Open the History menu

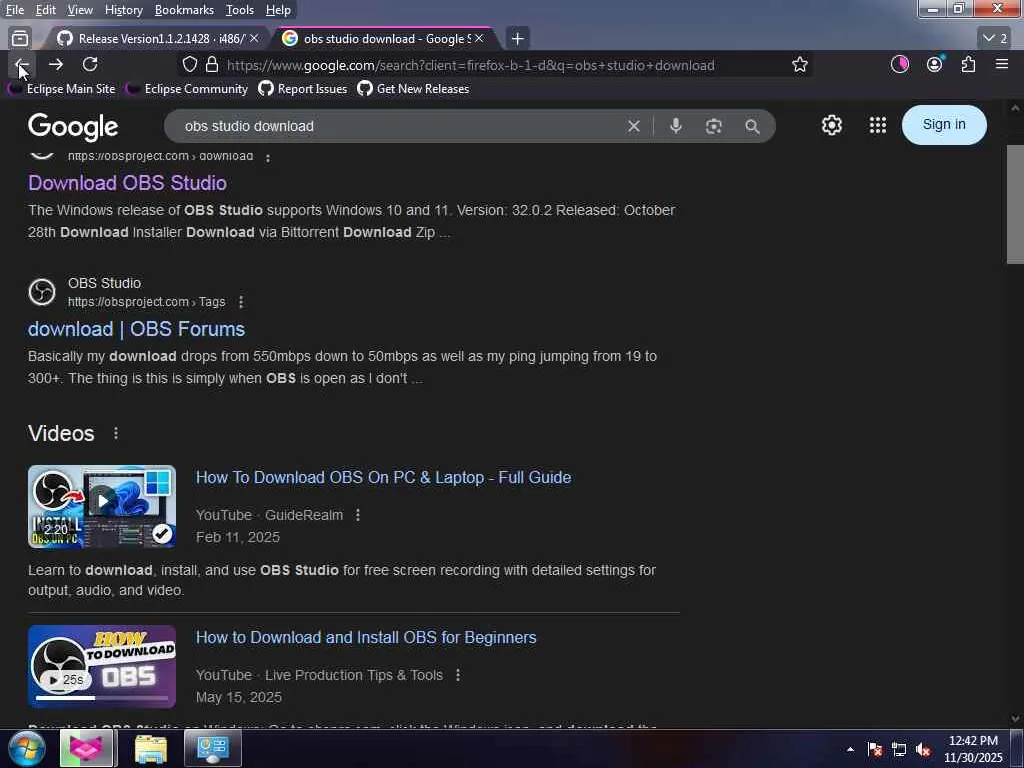123,10
